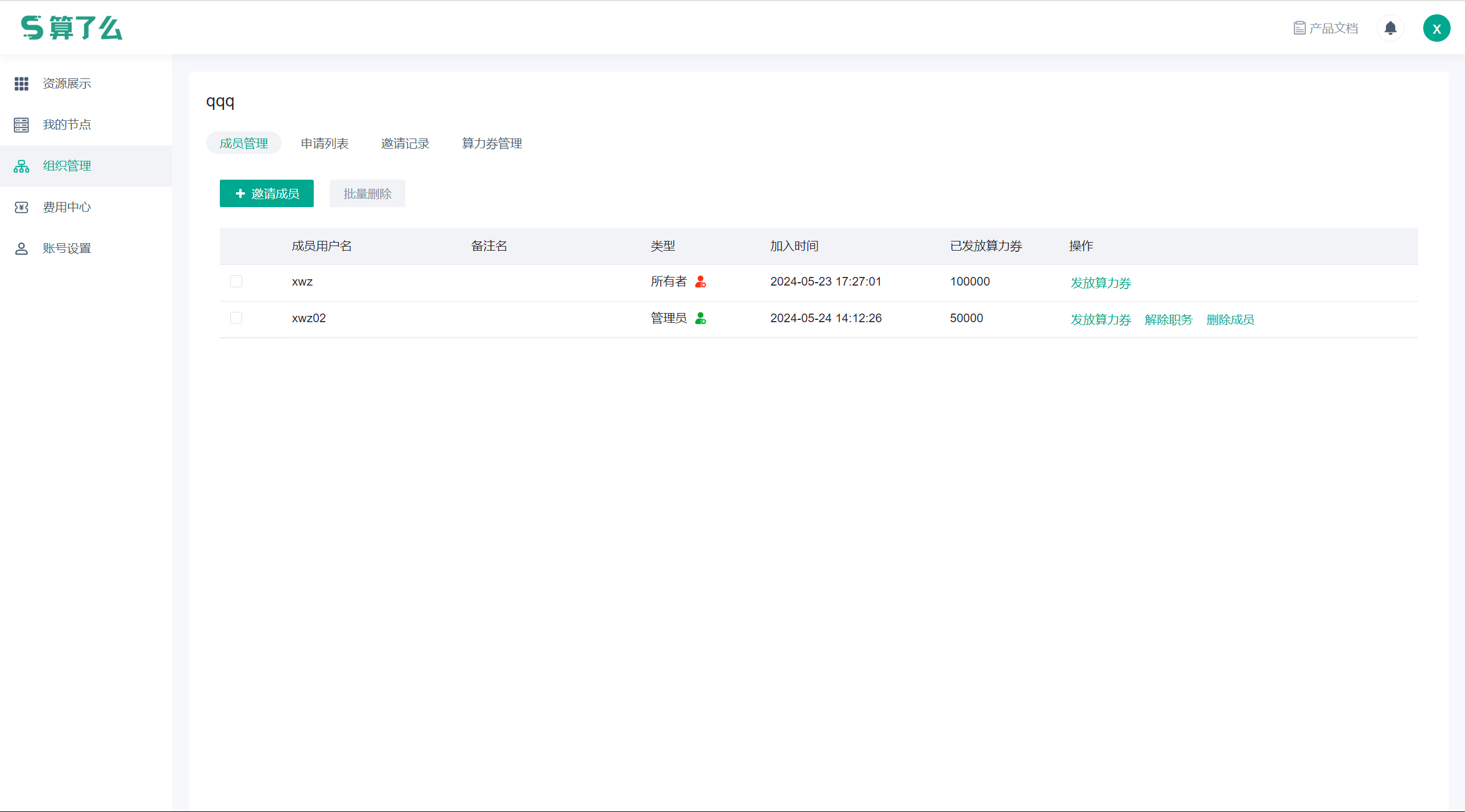Click the 组织管理 hierarchy icon
Viewport: 1465px width, 812px height.
click(21, 166)
